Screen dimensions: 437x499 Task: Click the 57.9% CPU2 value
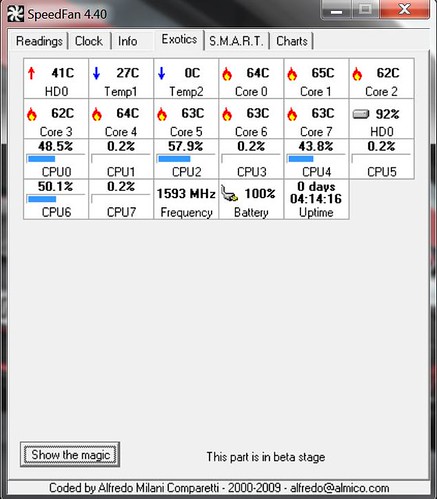point(185,146)
